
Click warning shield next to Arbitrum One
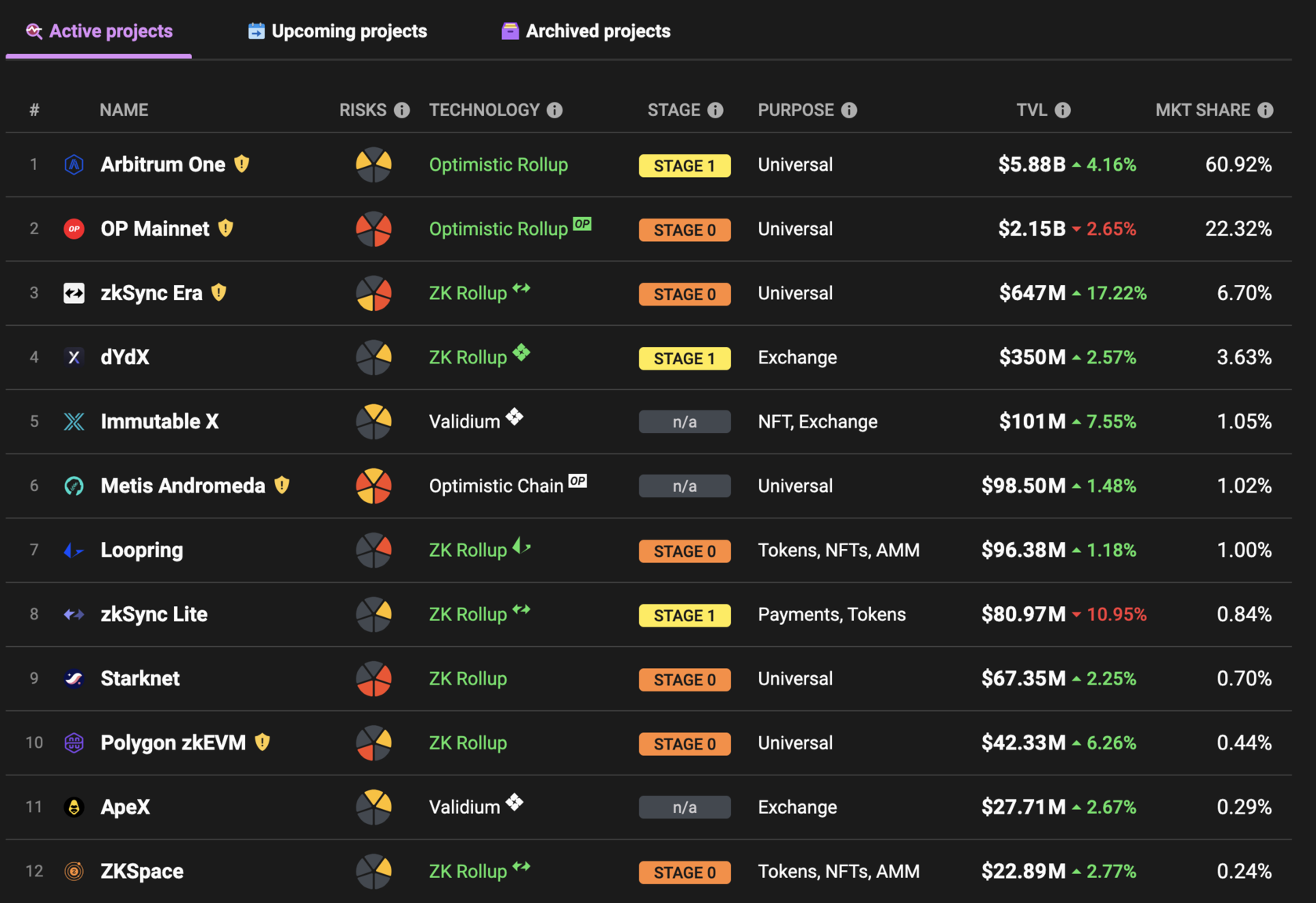point(242,164)
